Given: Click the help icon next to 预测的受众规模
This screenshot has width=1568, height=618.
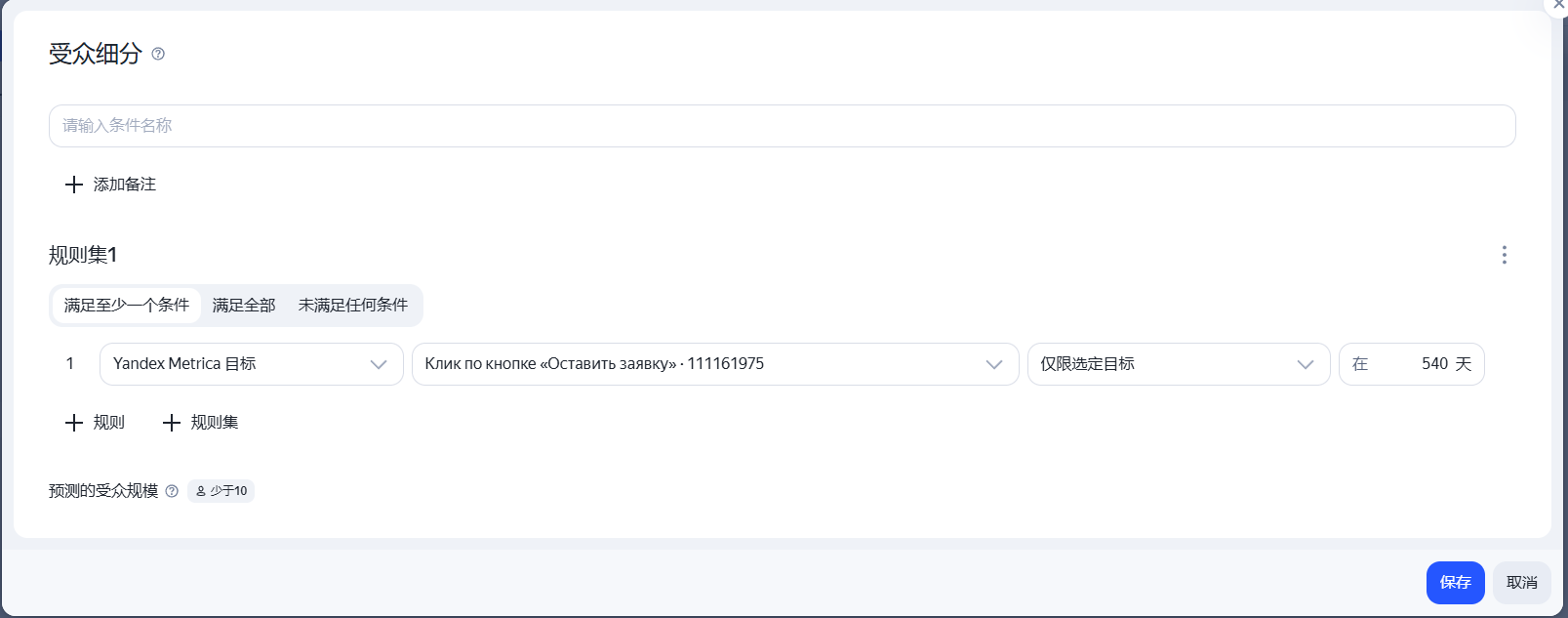Looking at the screenshot, I should pos(172,491).
